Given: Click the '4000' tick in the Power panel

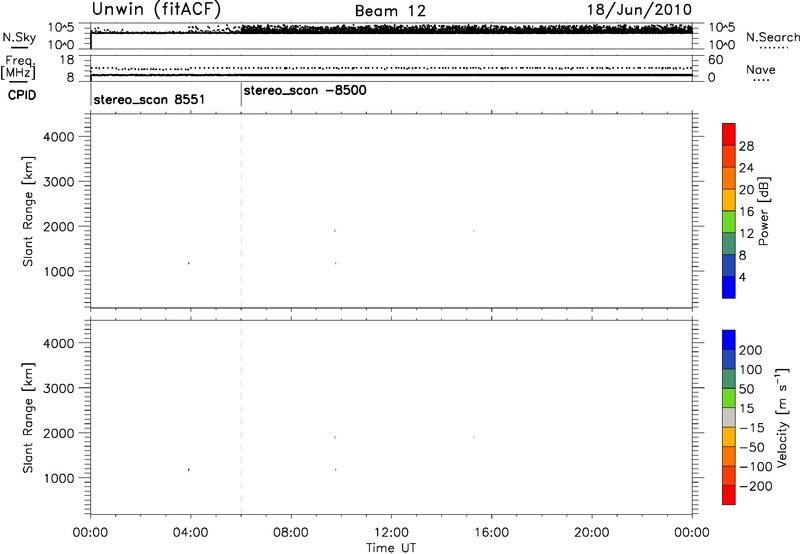Looking at the screenshot, I should [59, 137].
